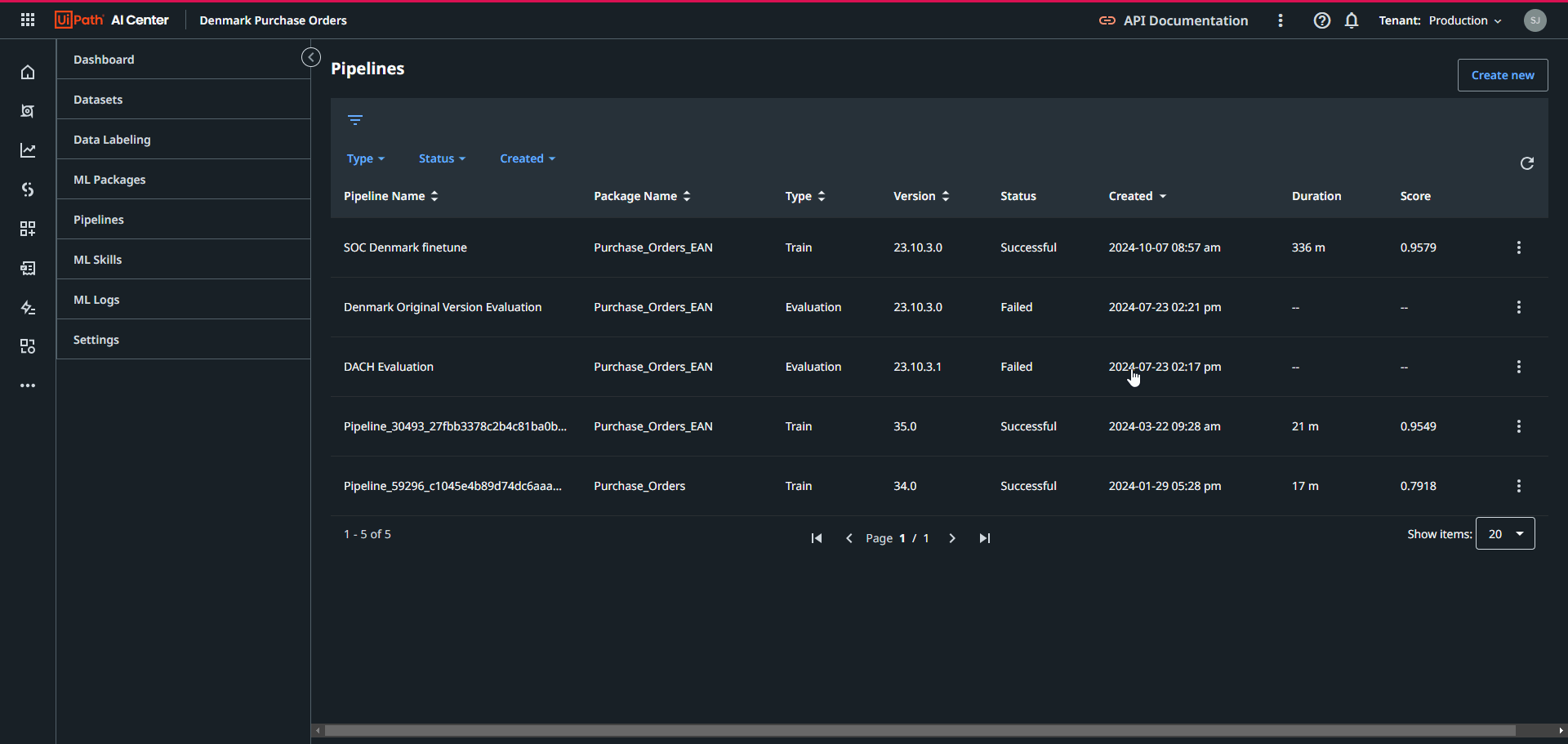This screenshot has width=1568, height=744.
Task: Open the Home icon in left rail
Action: click(28, 72)
